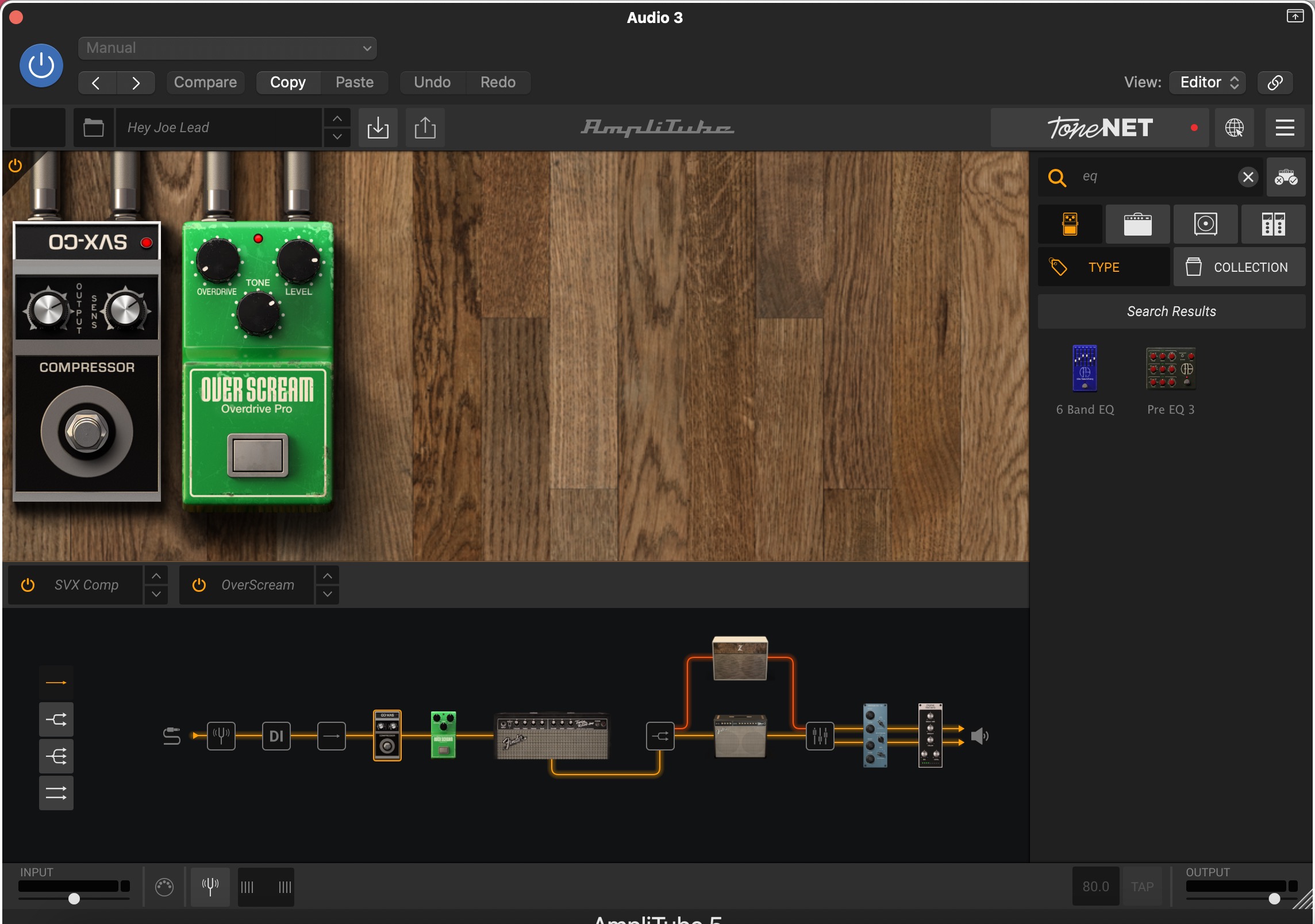The height and width of the screenshot is (924, 1315).
Task: Click the chain output speaker icon
Action: (x=979, y=736)
